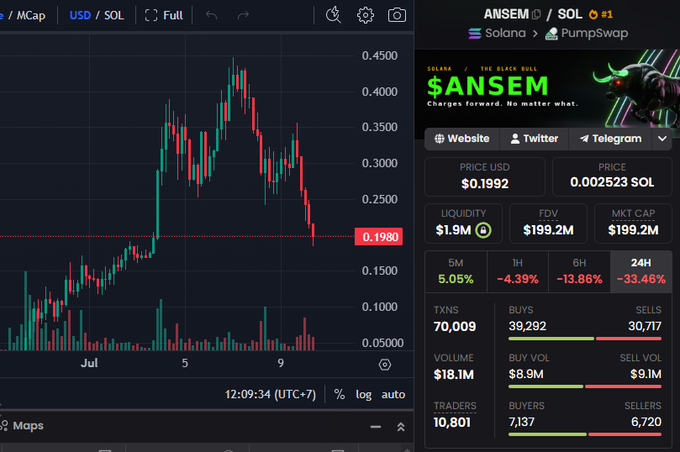This screenshot has height=452, width=680.
Task: Select the 5M timeframe stats tab
Action: (x=455, y=271)
